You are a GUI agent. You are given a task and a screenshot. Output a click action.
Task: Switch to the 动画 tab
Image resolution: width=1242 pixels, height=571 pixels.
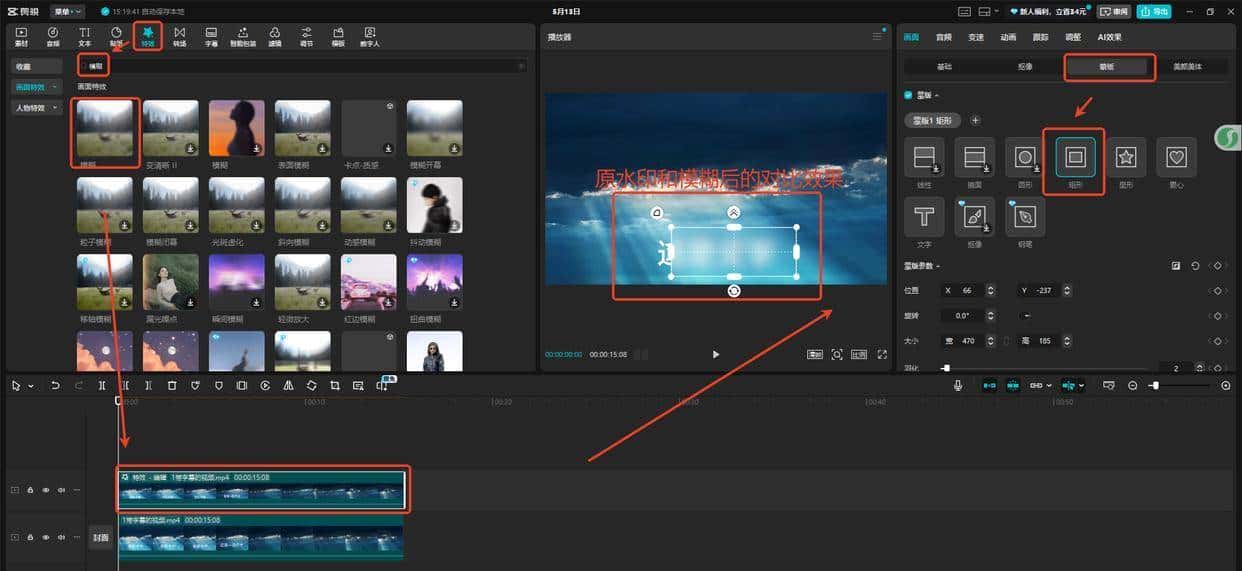pos(1008,37)
